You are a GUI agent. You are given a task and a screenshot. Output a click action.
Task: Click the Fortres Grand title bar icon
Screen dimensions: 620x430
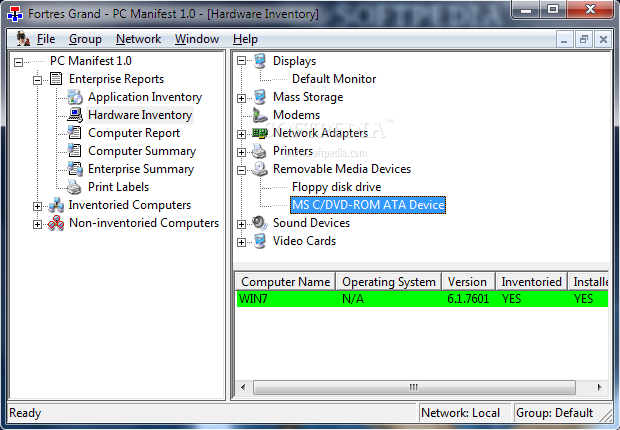click(15, 14)
